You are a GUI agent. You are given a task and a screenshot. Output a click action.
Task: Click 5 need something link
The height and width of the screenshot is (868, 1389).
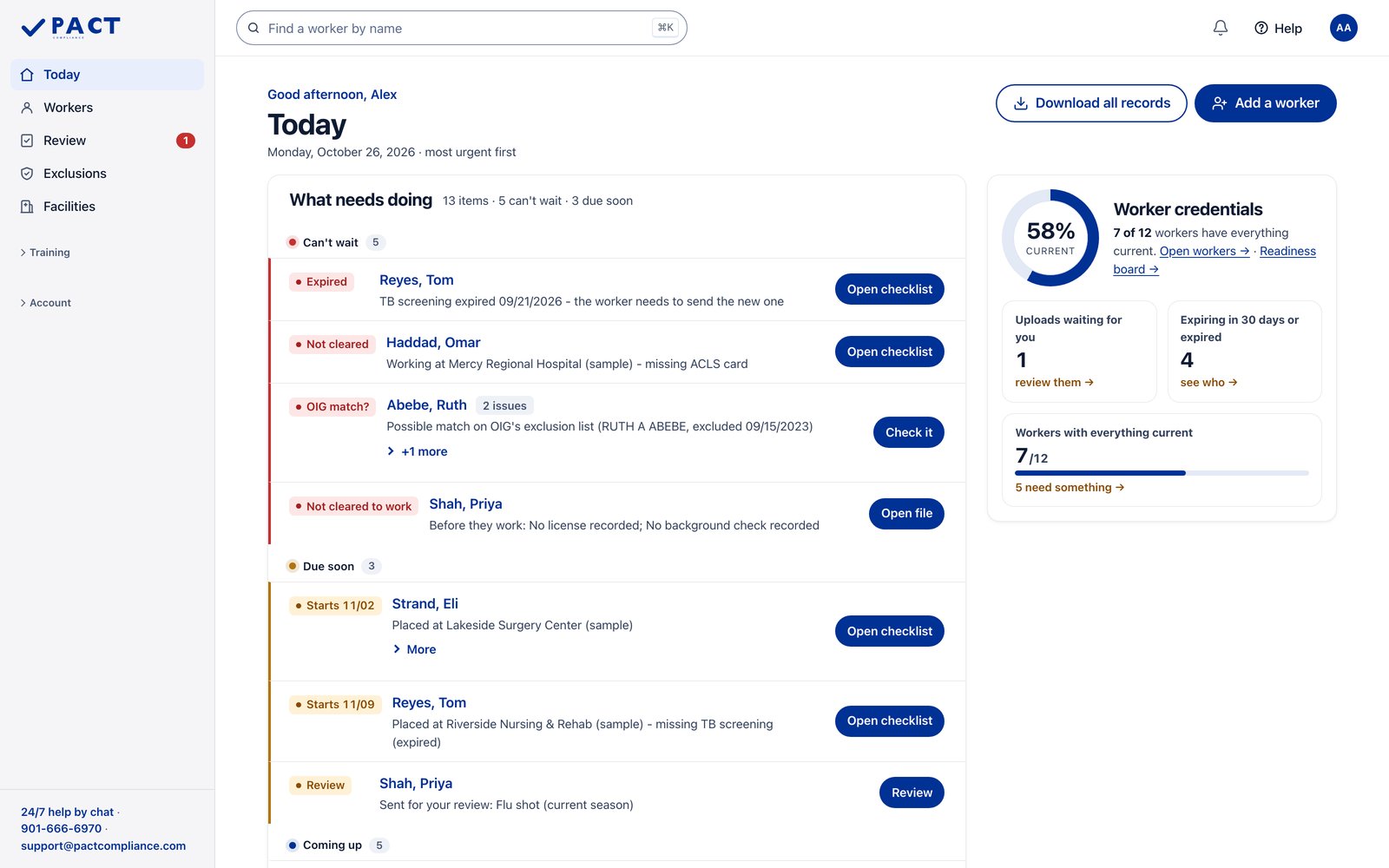pos(1070,488)
